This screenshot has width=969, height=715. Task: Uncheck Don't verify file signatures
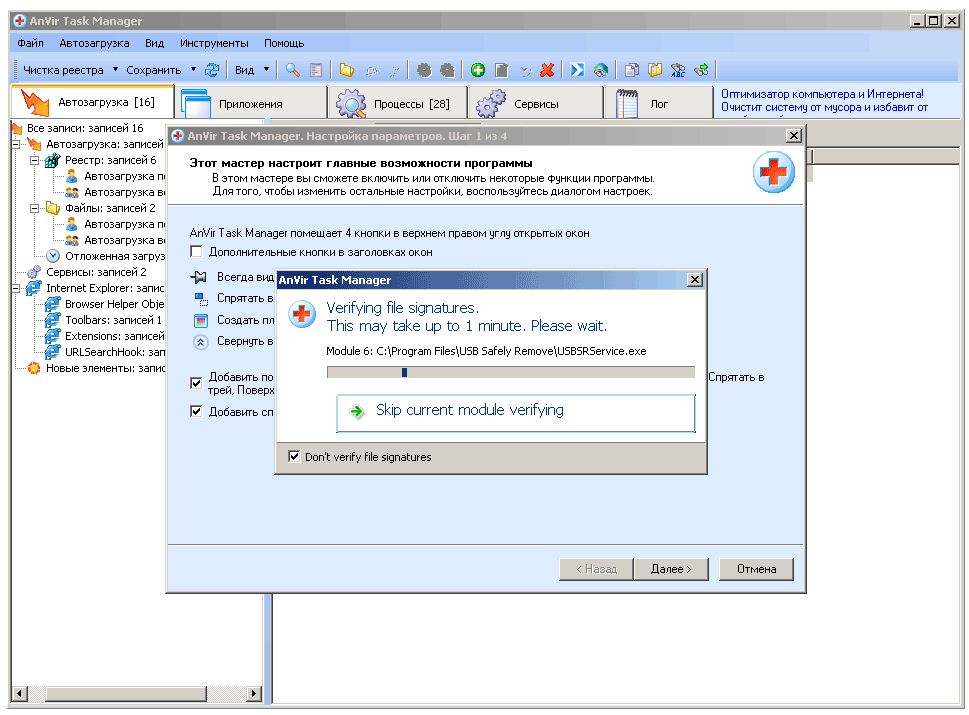click(294, 457)
